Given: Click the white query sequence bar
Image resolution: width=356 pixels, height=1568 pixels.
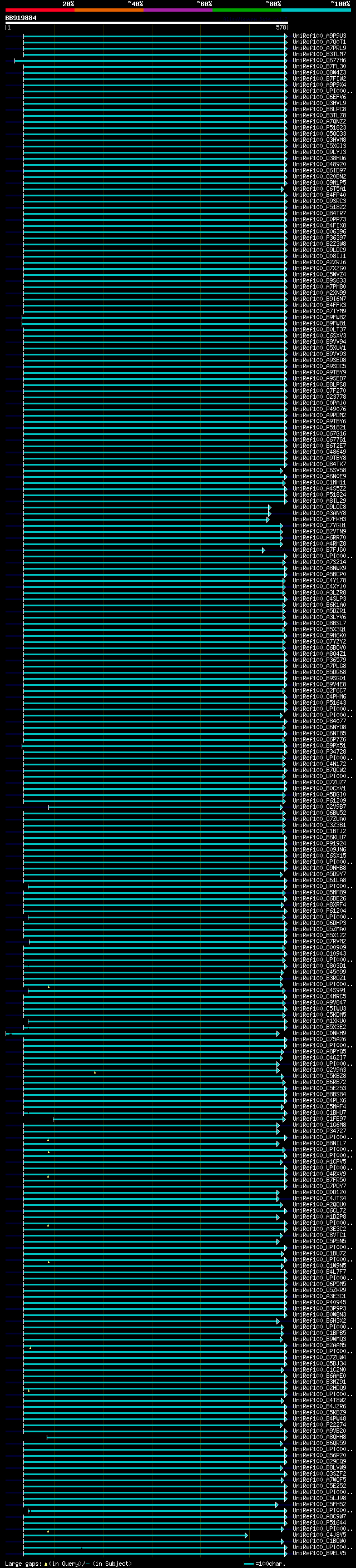Looking at the screenshot, I should (x=147, y=22).
